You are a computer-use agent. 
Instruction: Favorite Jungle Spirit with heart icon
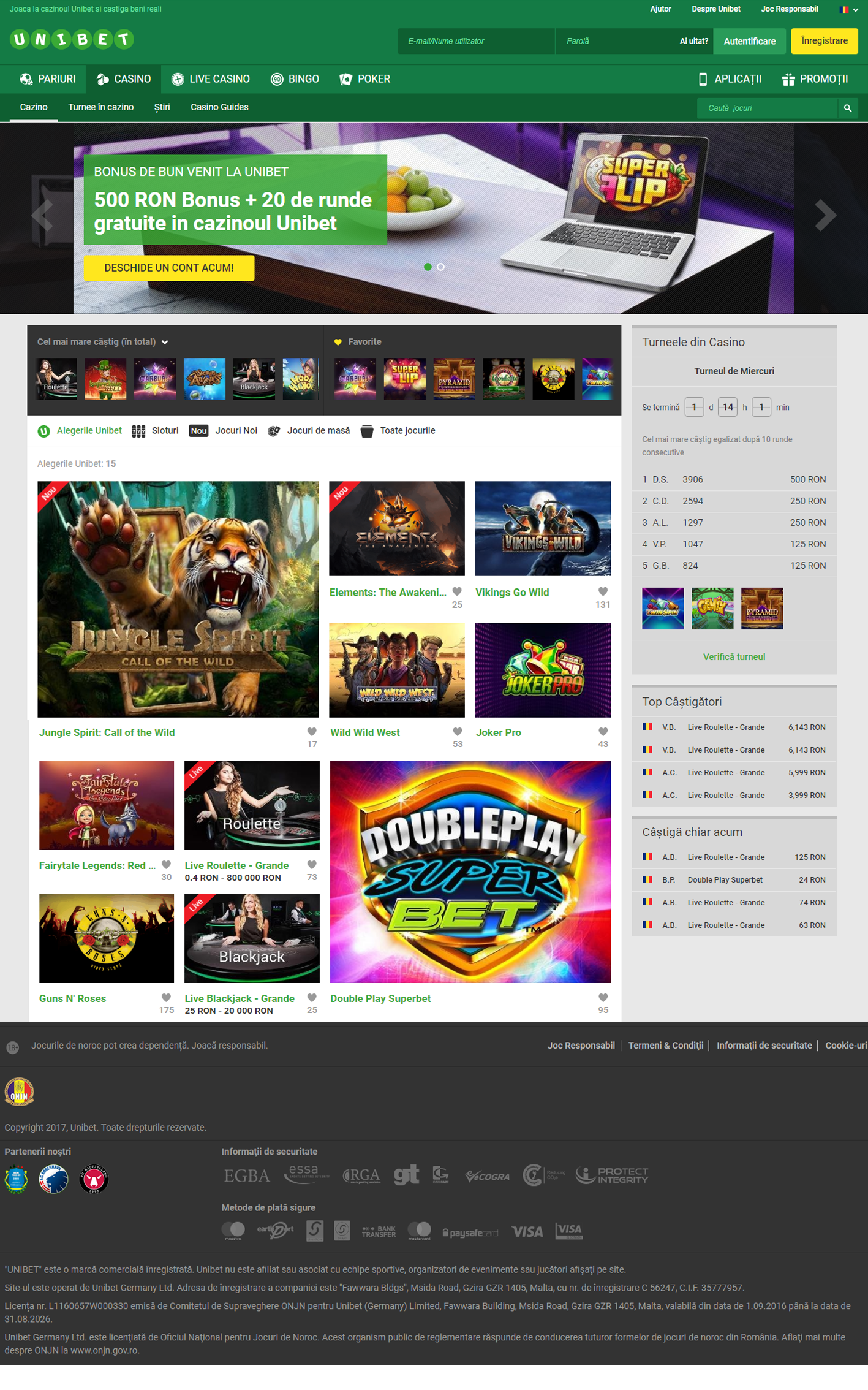point(312,732)
